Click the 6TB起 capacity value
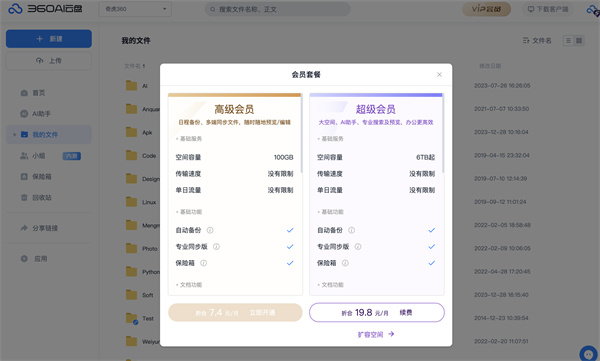Image resolution: width=600 pixels, height=361 pixels. tap(425, 157)
